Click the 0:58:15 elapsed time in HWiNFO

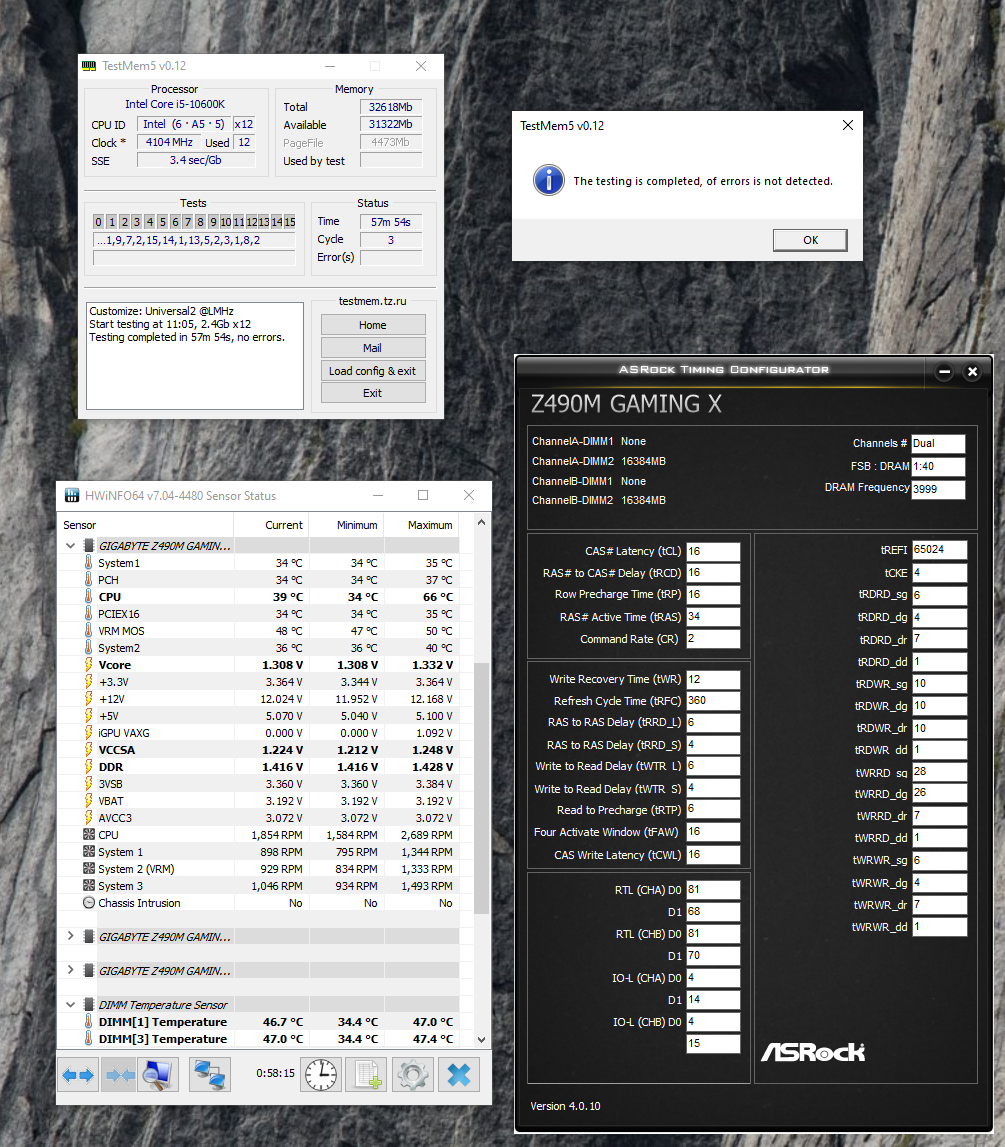[275, 1073]
